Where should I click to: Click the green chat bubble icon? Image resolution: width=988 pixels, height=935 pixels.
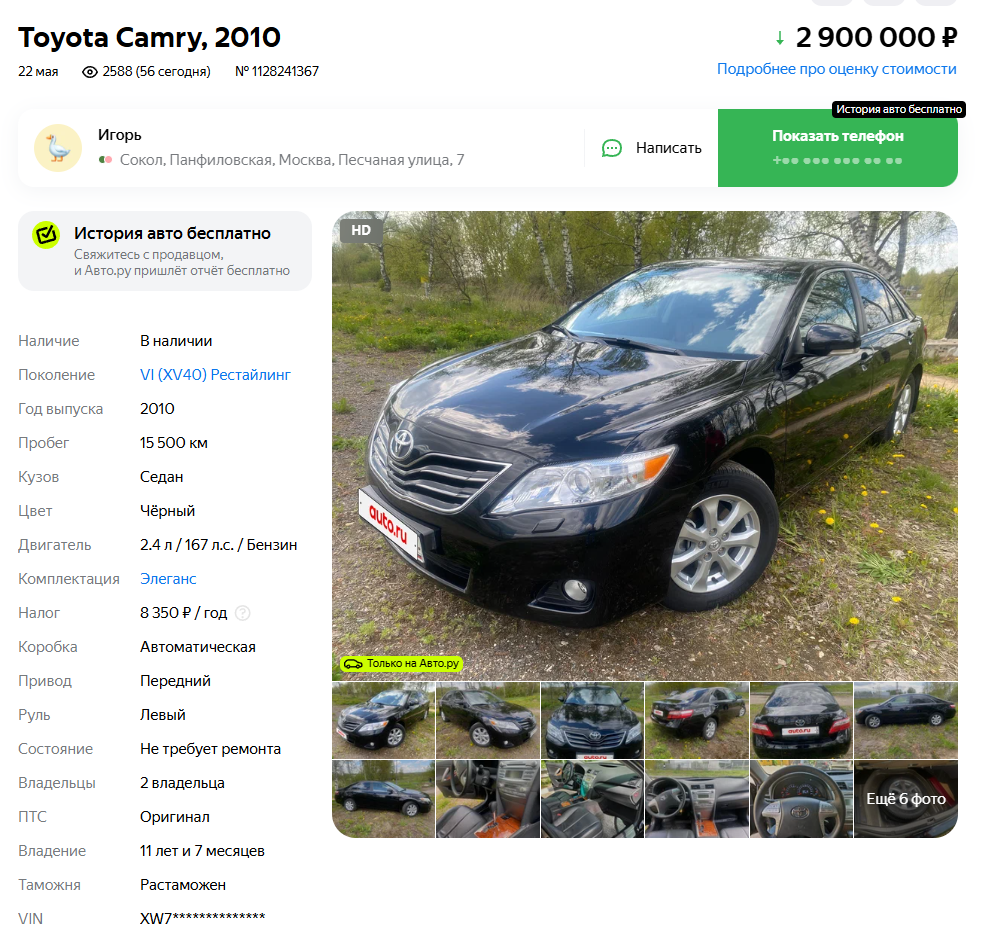point(611,148)
